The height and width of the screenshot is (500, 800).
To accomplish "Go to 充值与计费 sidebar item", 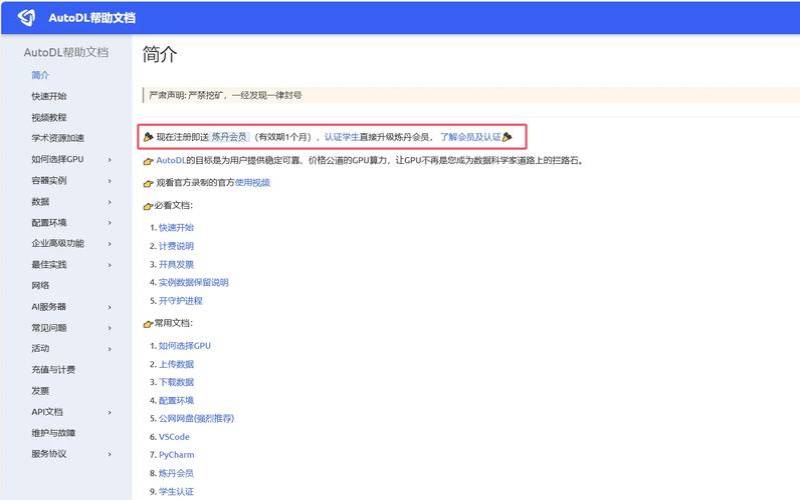I will [x=53, y=370].
